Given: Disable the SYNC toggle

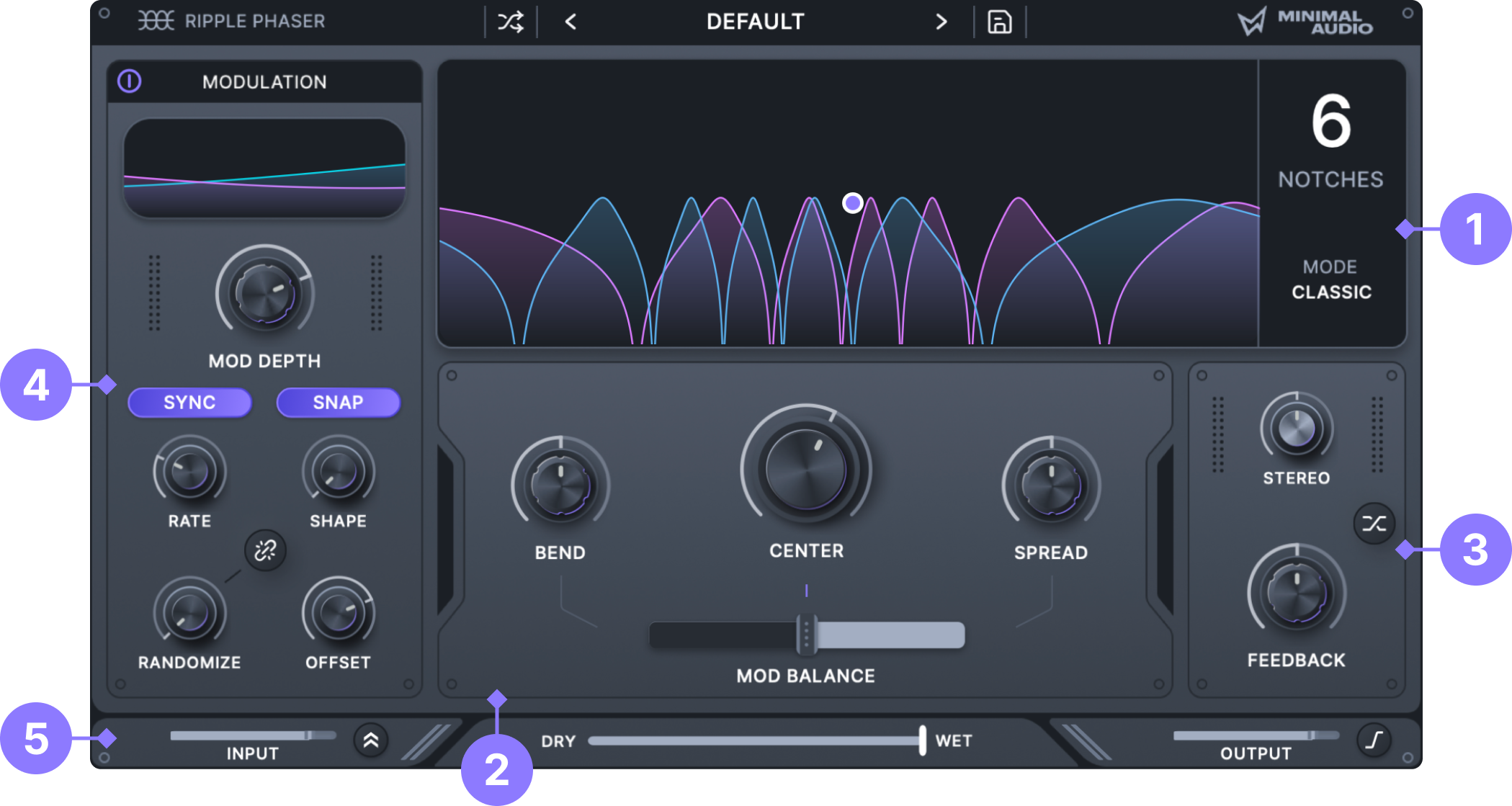Looking at the screenshot, I should click(189, 402).
